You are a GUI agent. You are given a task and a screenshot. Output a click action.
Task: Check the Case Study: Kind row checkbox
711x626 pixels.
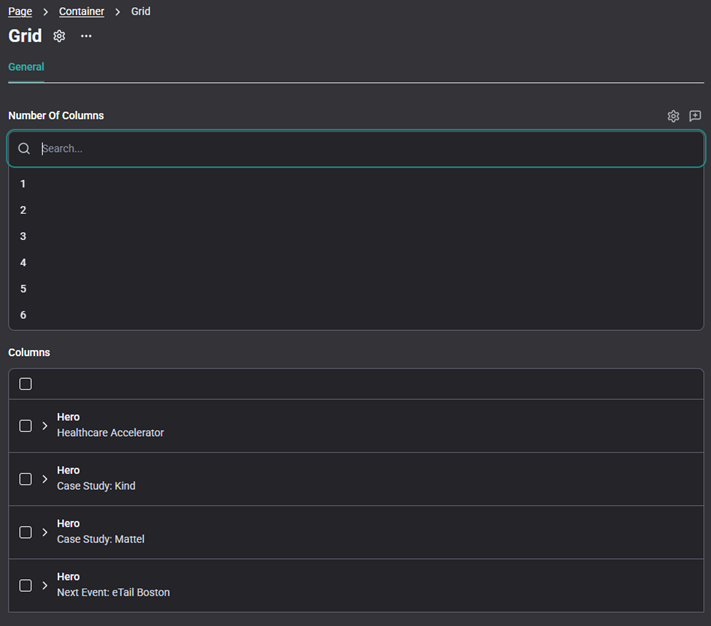pos(25,479)
